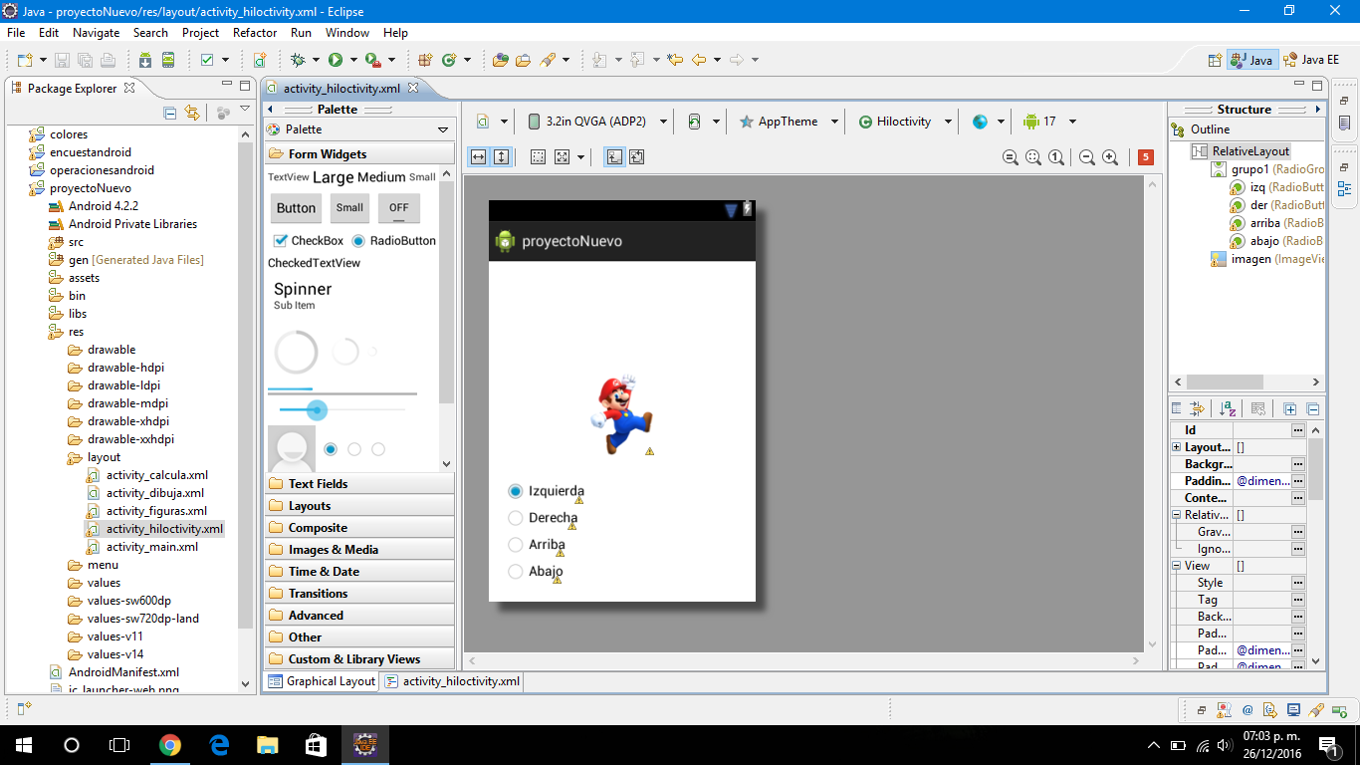Click the Last Edit Location icon

[x=675, y=60]
